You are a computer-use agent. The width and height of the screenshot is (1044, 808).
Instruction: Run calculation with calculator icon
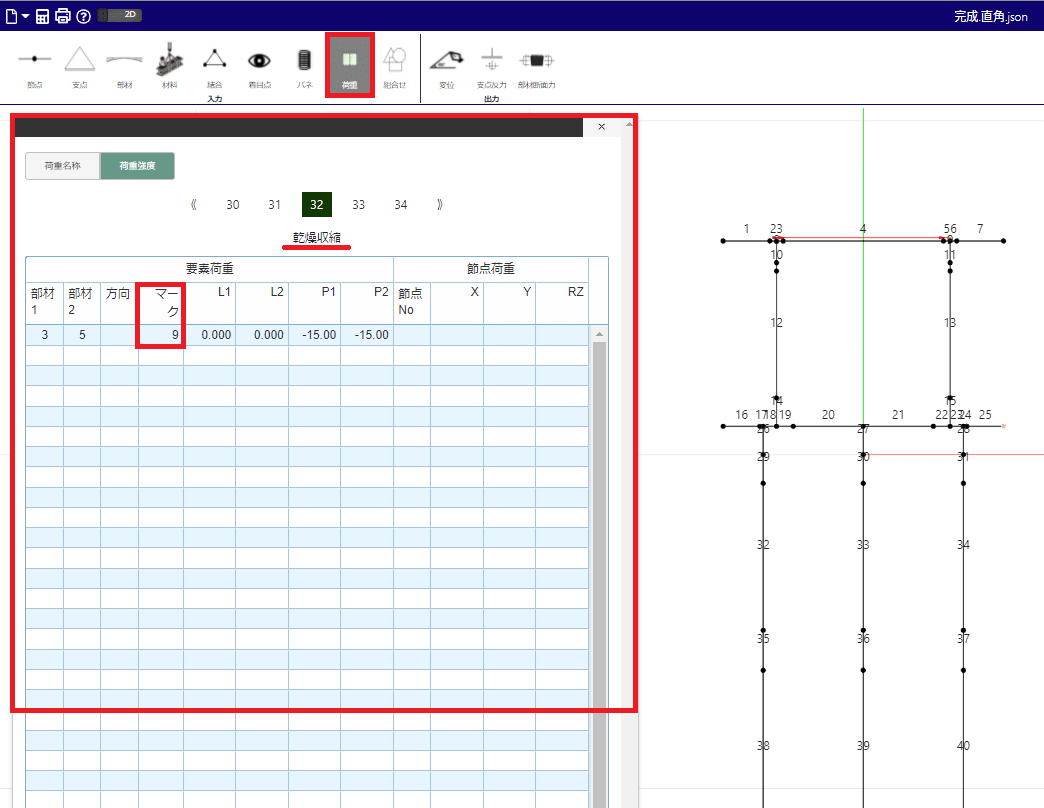point(43,16)
